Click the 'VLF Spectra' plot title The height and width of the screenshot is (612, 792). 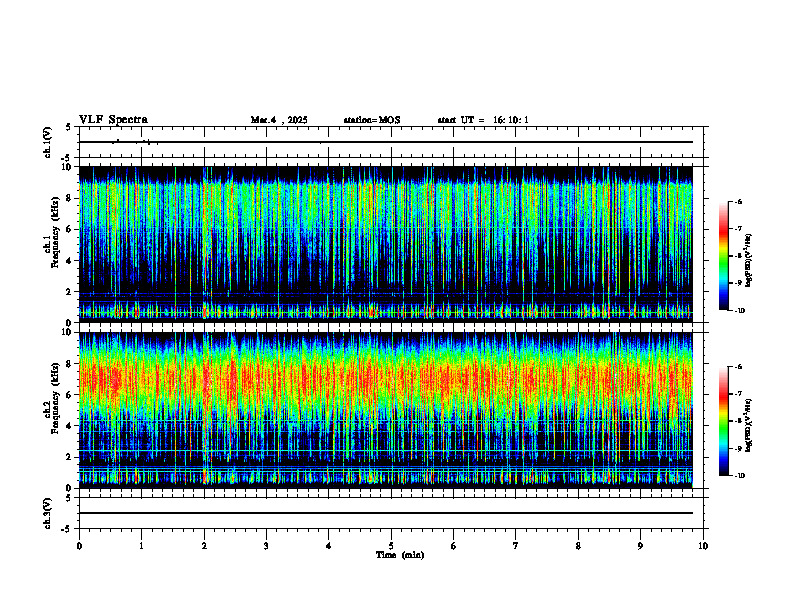[113, 120]
